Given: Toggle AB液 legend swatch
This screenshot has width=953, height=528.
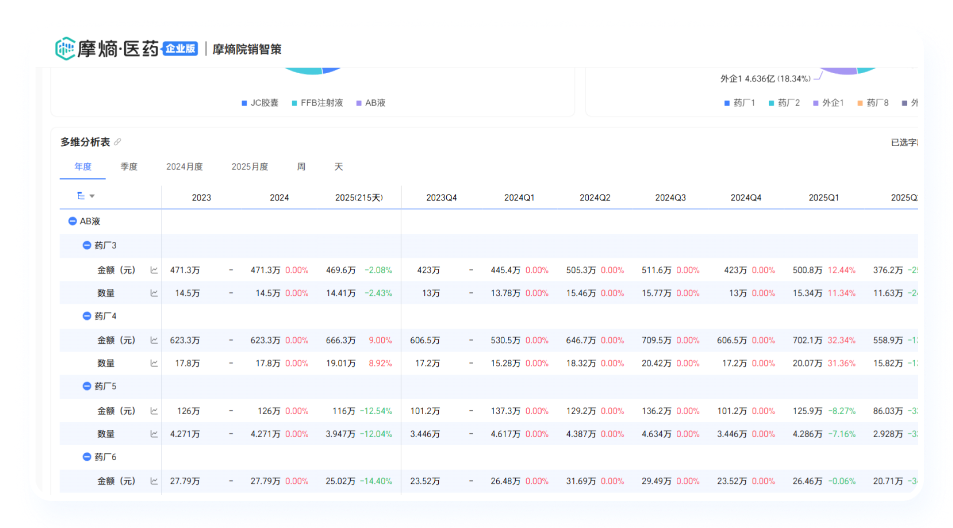Looking at the screenshot, I should click(359, 103).
